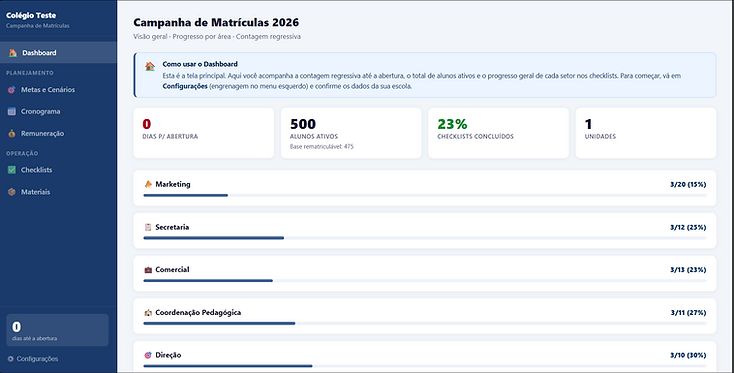Viewport: 734px width, 373px height.
Task: Click the Colégio Teste school name
Action: (x=31, y=15)
